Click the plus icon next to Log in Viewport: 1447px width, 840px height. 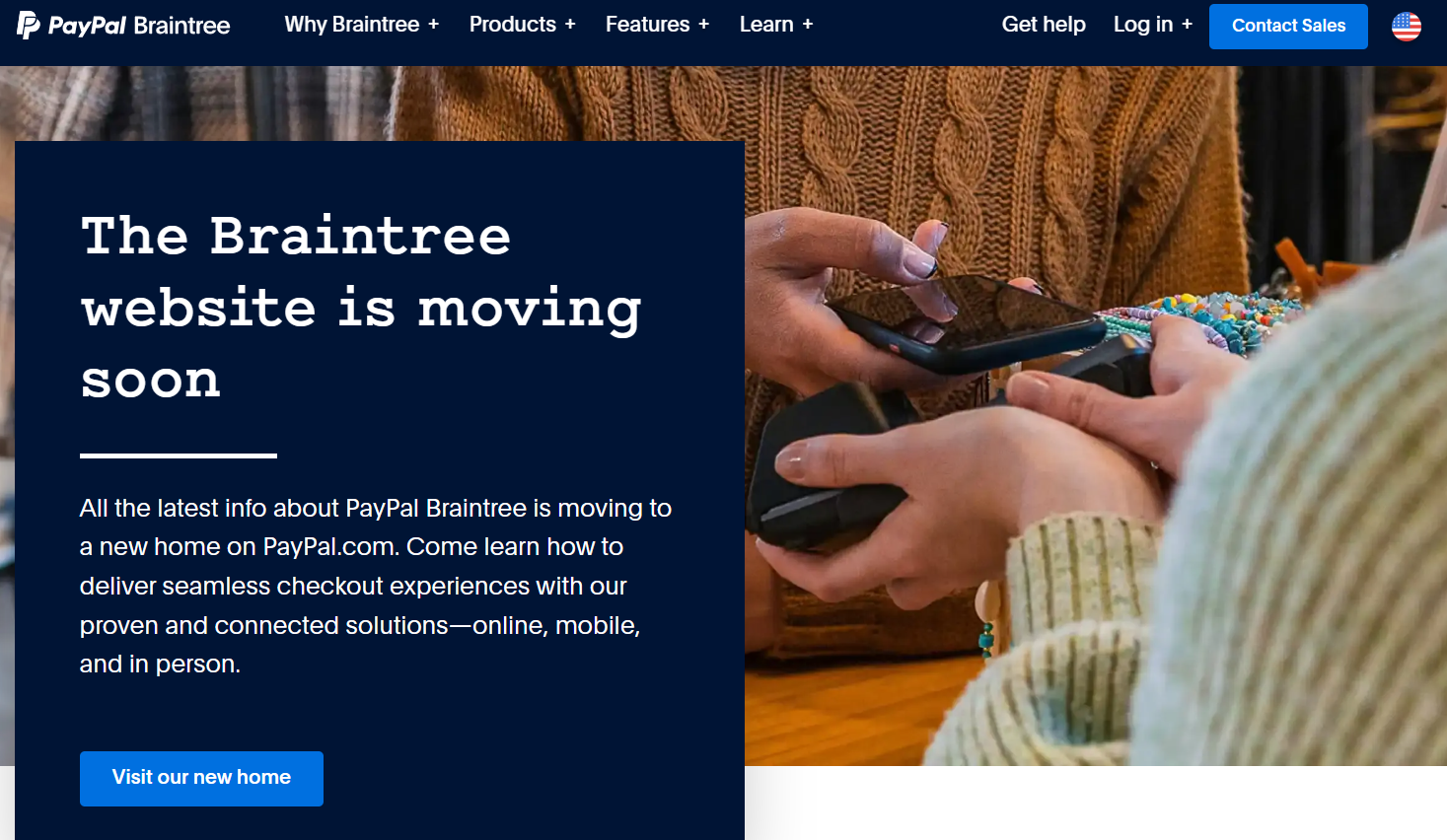(x=1187, y=25)
